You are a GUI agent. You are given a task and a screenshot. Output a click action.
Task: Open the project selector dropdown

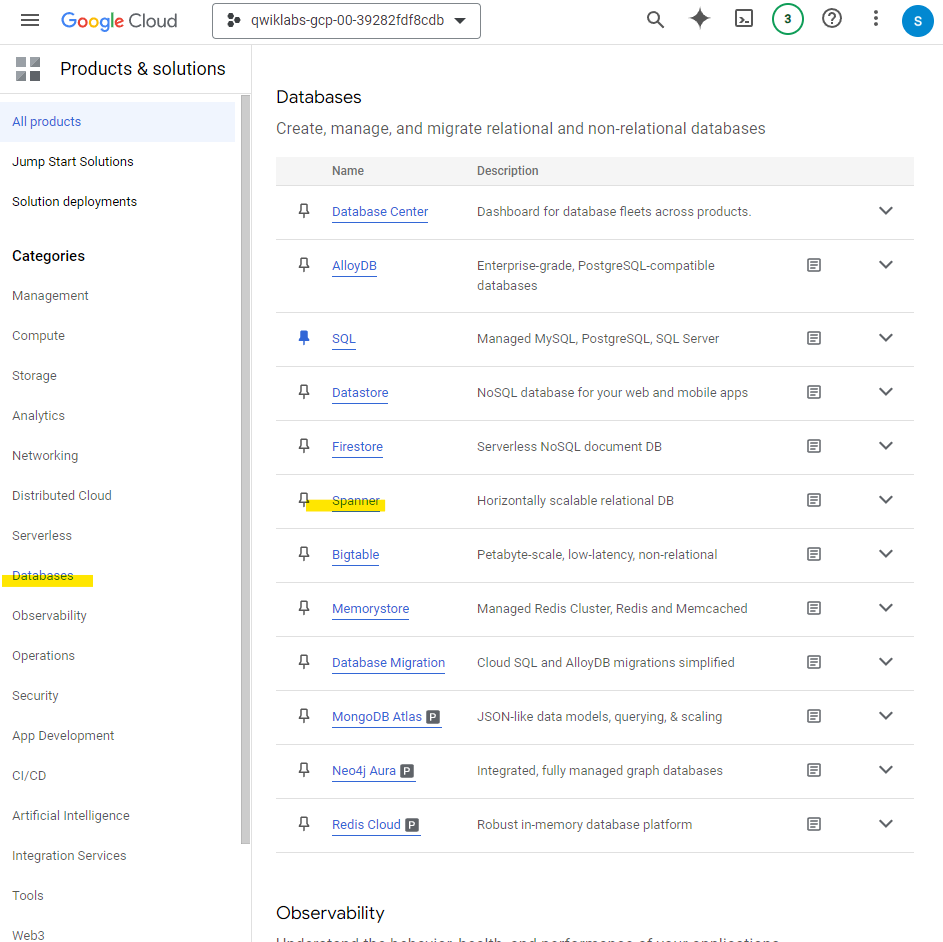click(346, 21)
